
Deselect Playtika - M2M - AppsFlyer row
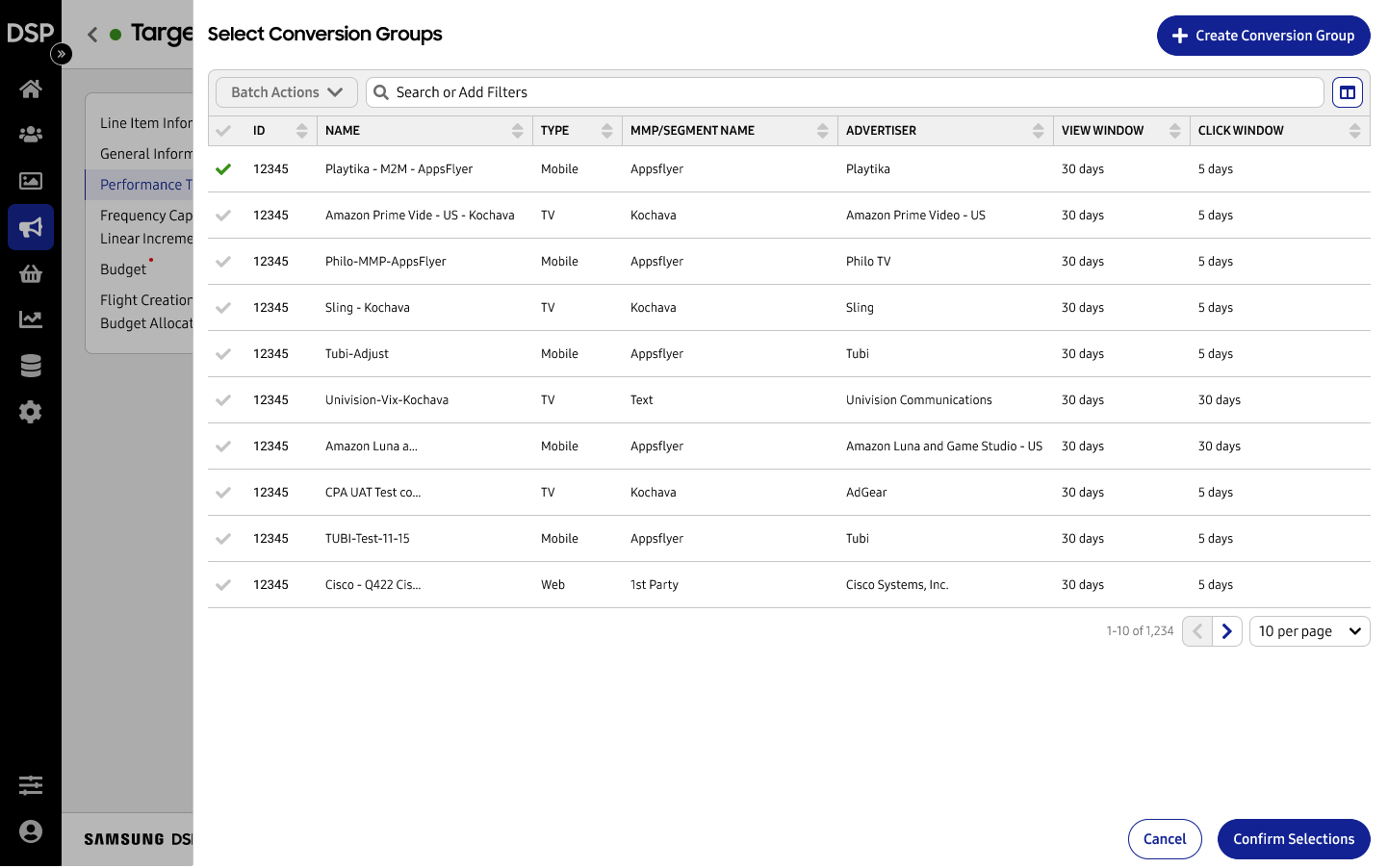(x=223, y=169)
